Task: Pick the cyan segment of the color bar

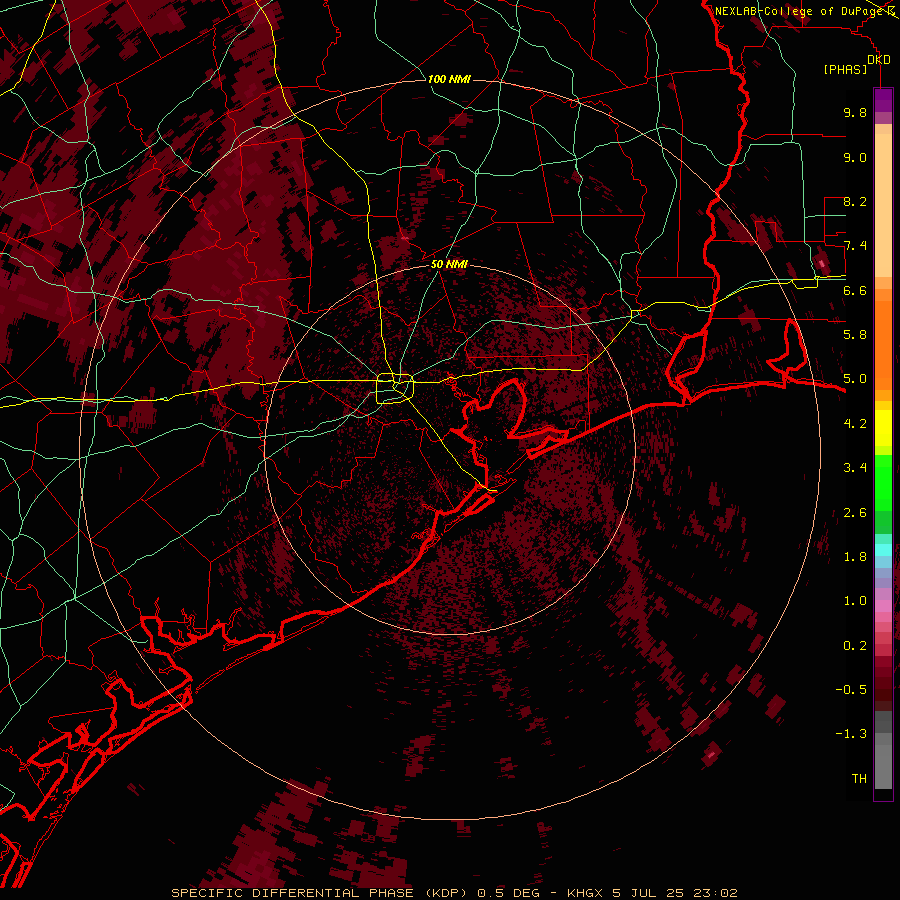Action: point(883,550)
